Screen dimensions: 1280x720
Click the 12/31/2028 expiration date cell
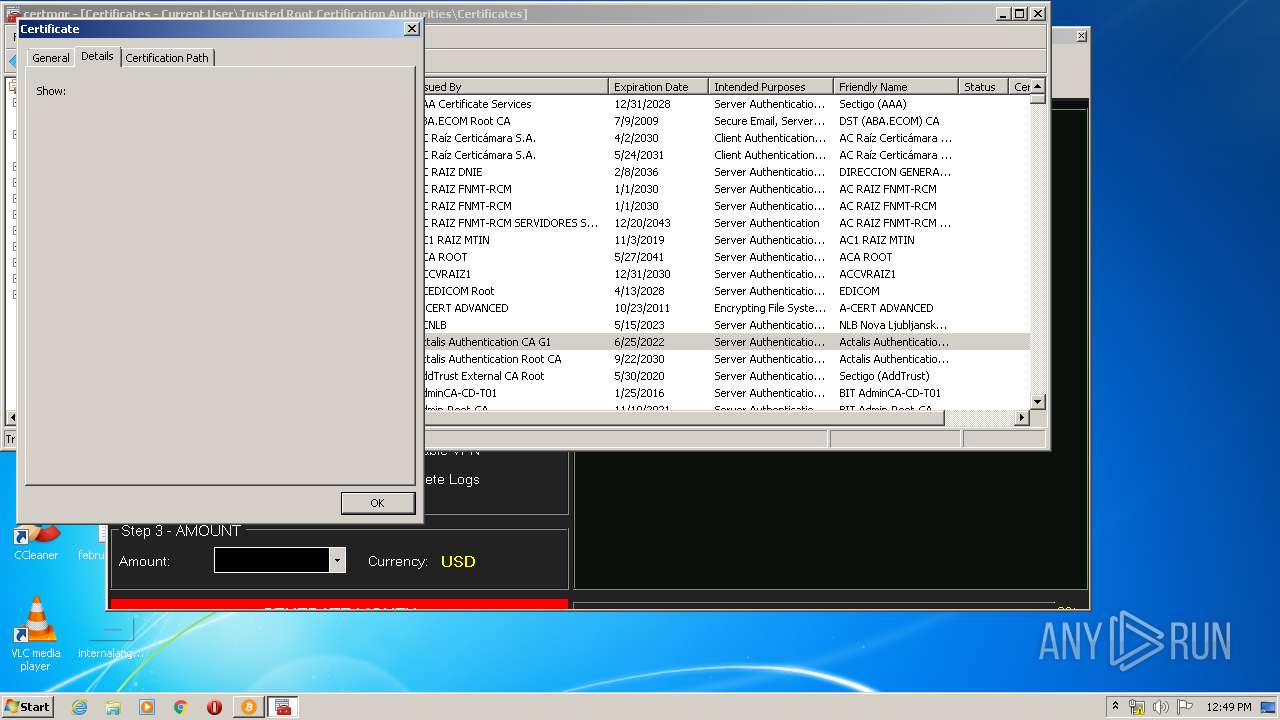click(642, 104)
